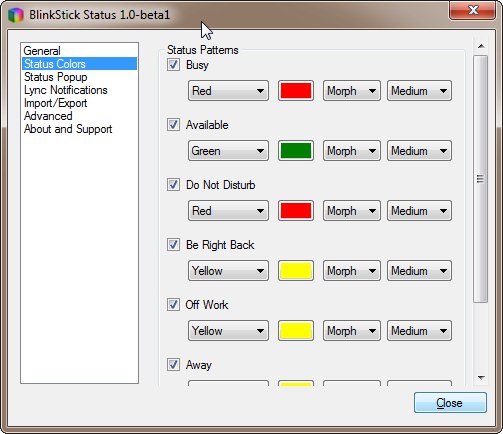This screenshot has width=503, height=434.
Task: Click the vertical scrollbar thumb
Action: point(481,179)
